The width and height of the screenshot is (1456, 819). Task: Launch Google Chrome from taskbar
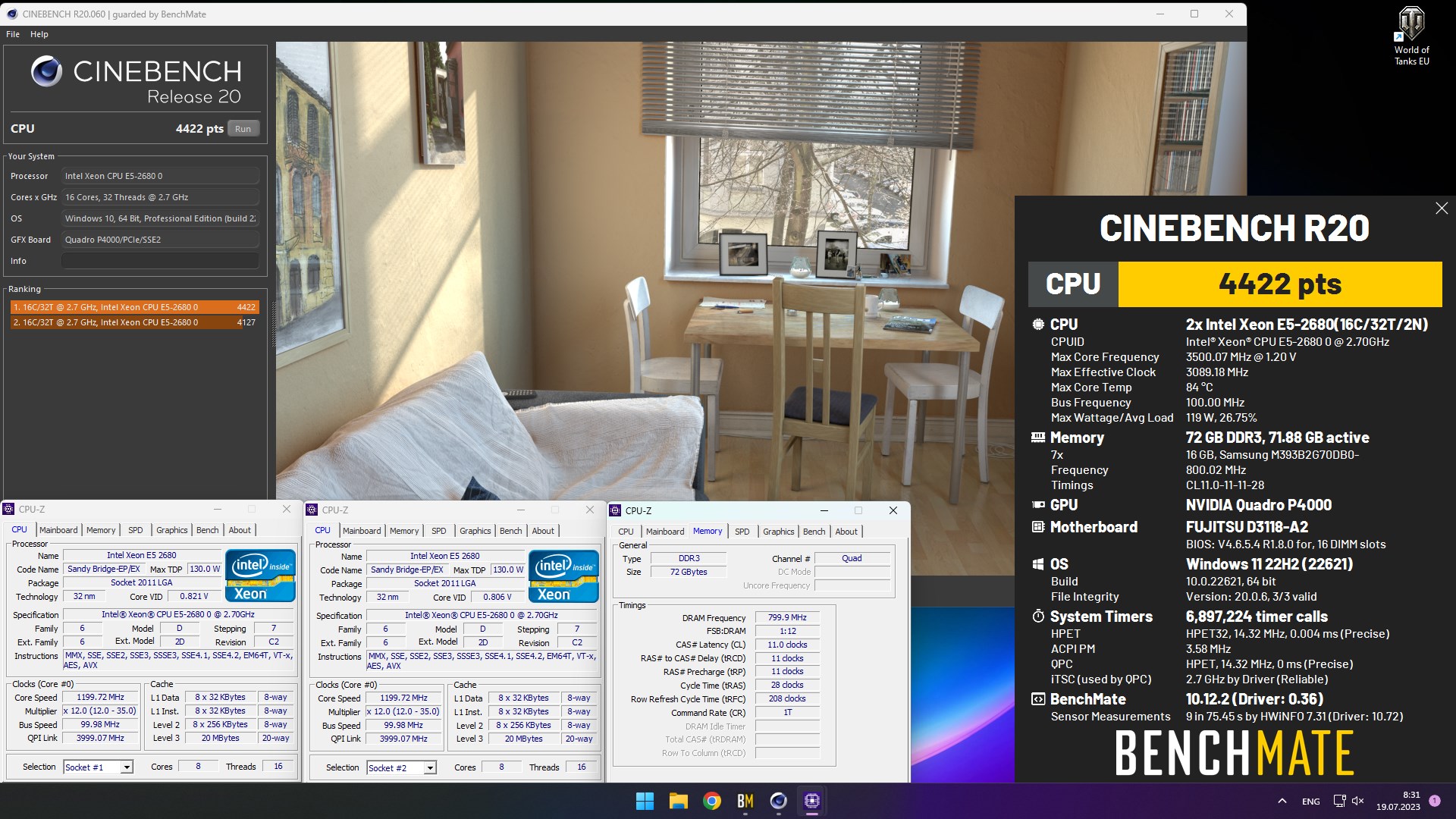(711, 801)
